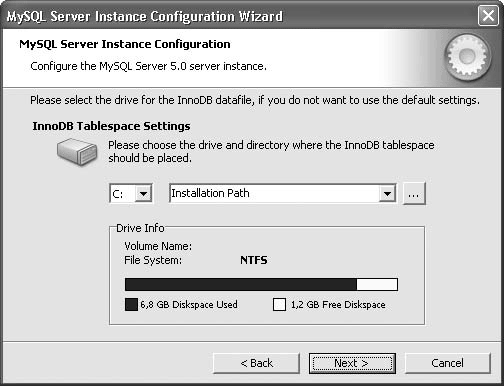Go to the previous step with Back

coord(256,363)
